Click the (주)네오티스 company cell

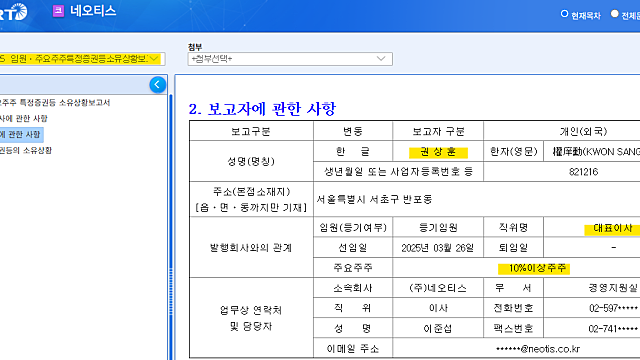[438, 288]
